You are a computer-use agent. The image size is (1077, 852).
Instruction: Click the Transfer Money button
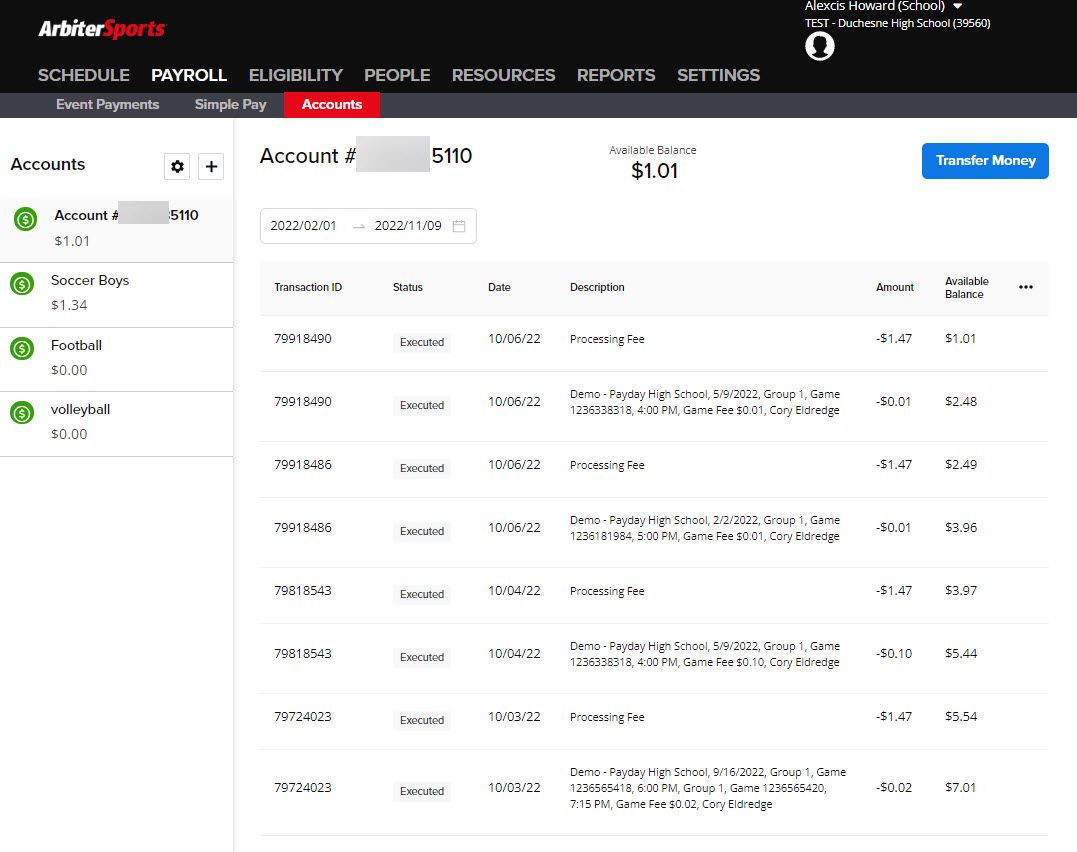point(985,161)
